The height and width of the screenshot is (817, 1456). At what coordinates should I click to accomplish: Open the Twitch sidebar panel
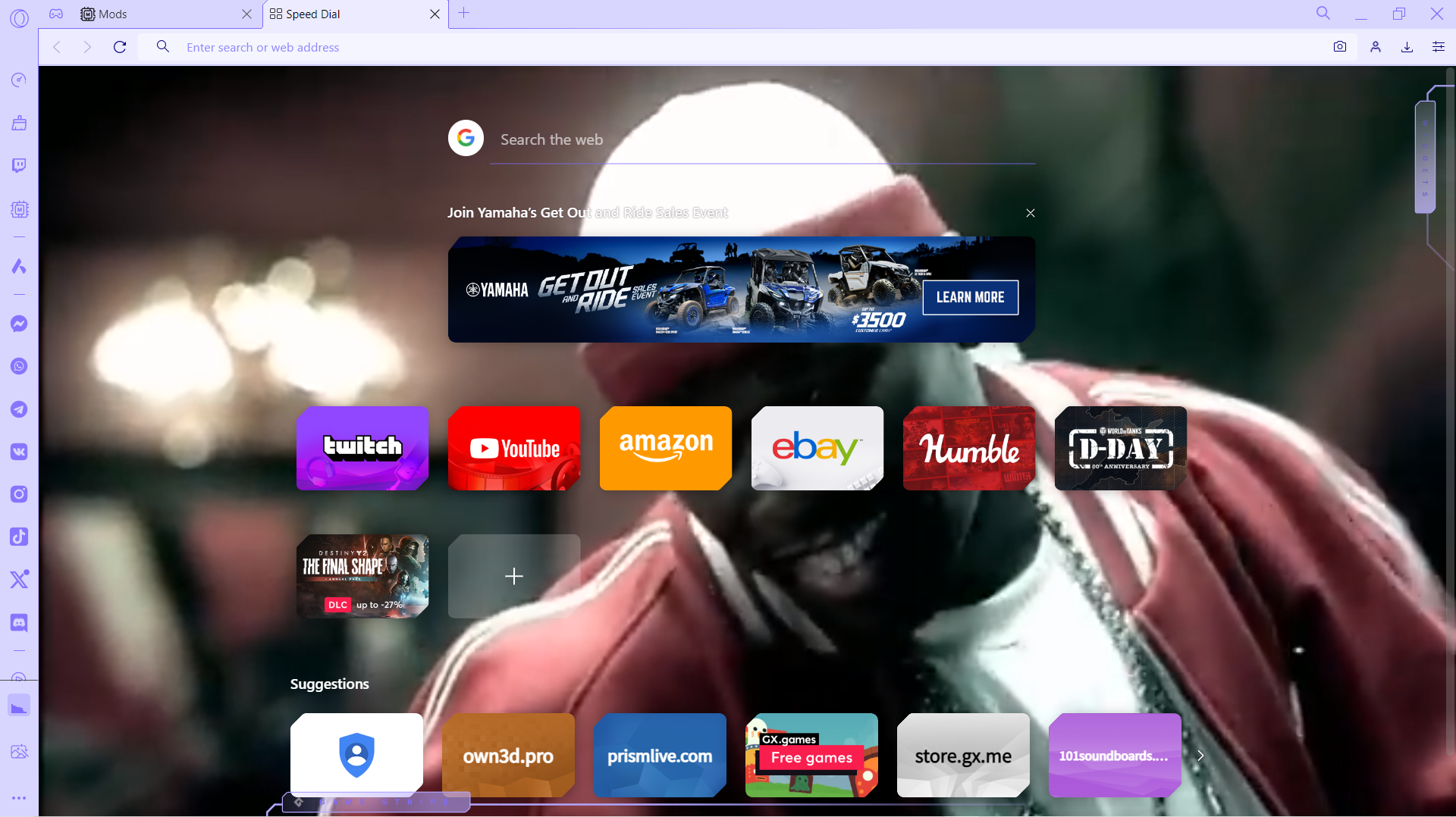click(x=19, y=164)
